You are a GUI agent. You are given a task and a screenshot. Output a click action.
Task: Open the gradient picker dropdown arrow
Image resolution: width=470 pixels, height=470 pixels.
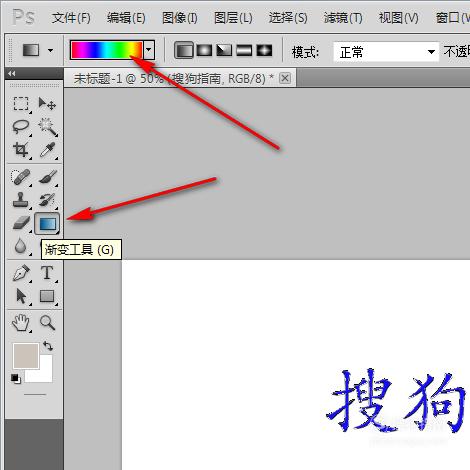coord(149,50)
